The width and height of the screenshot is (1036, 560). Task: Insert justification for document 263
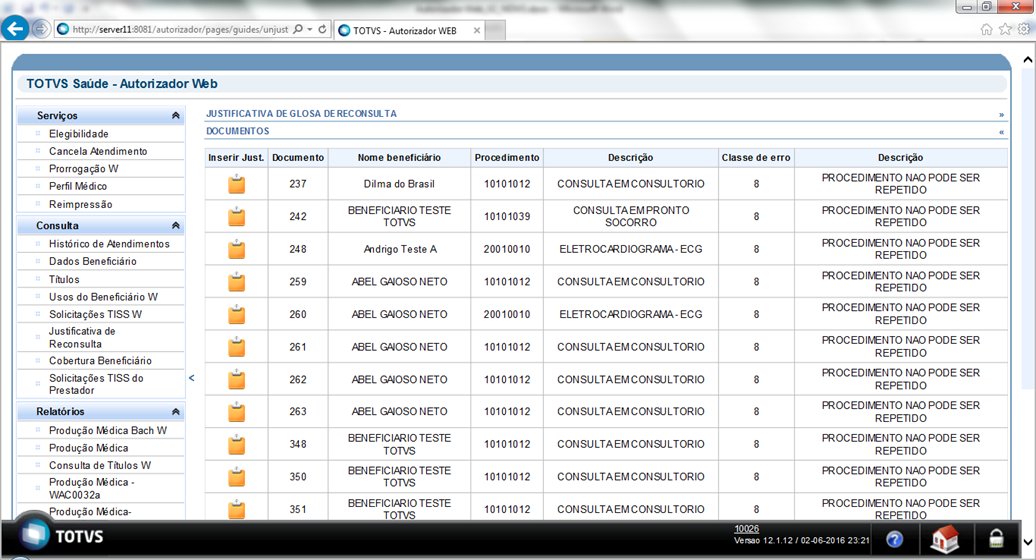237,412
